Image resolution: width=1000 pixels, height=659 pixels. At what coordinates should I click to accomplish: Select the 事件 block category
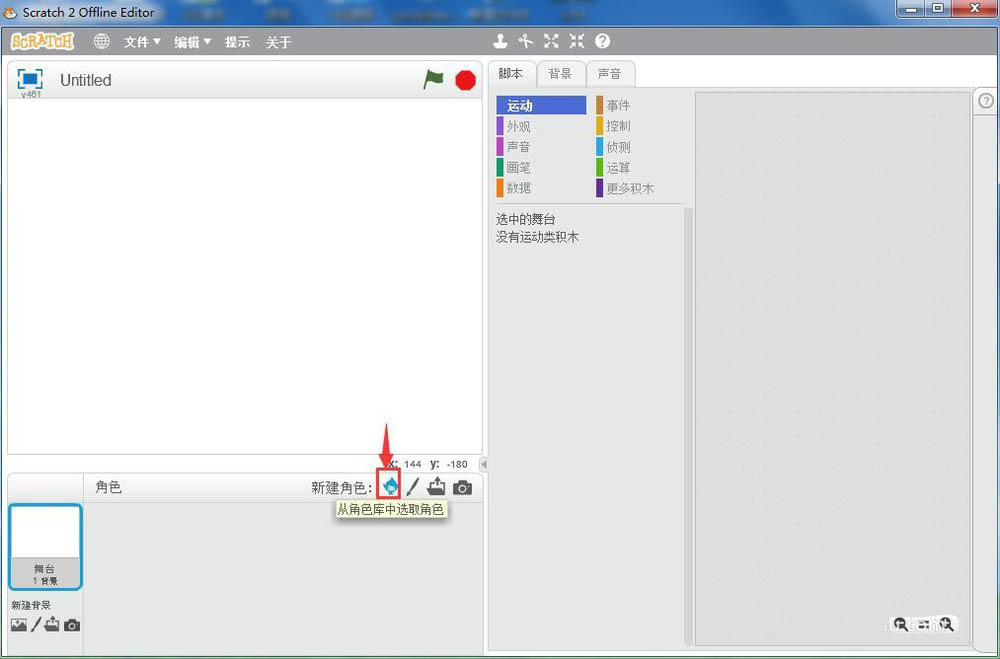pos(620,104)
